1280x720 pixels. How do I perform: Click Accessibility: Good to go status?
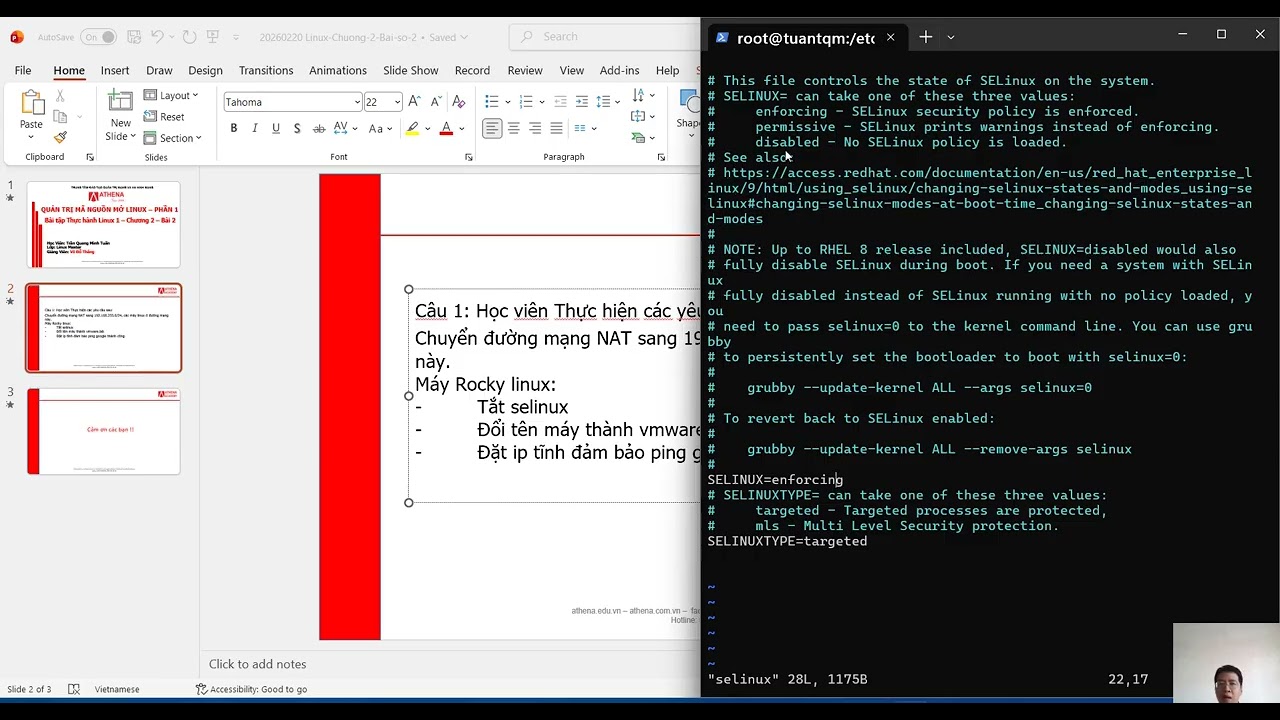click(251, 689)
